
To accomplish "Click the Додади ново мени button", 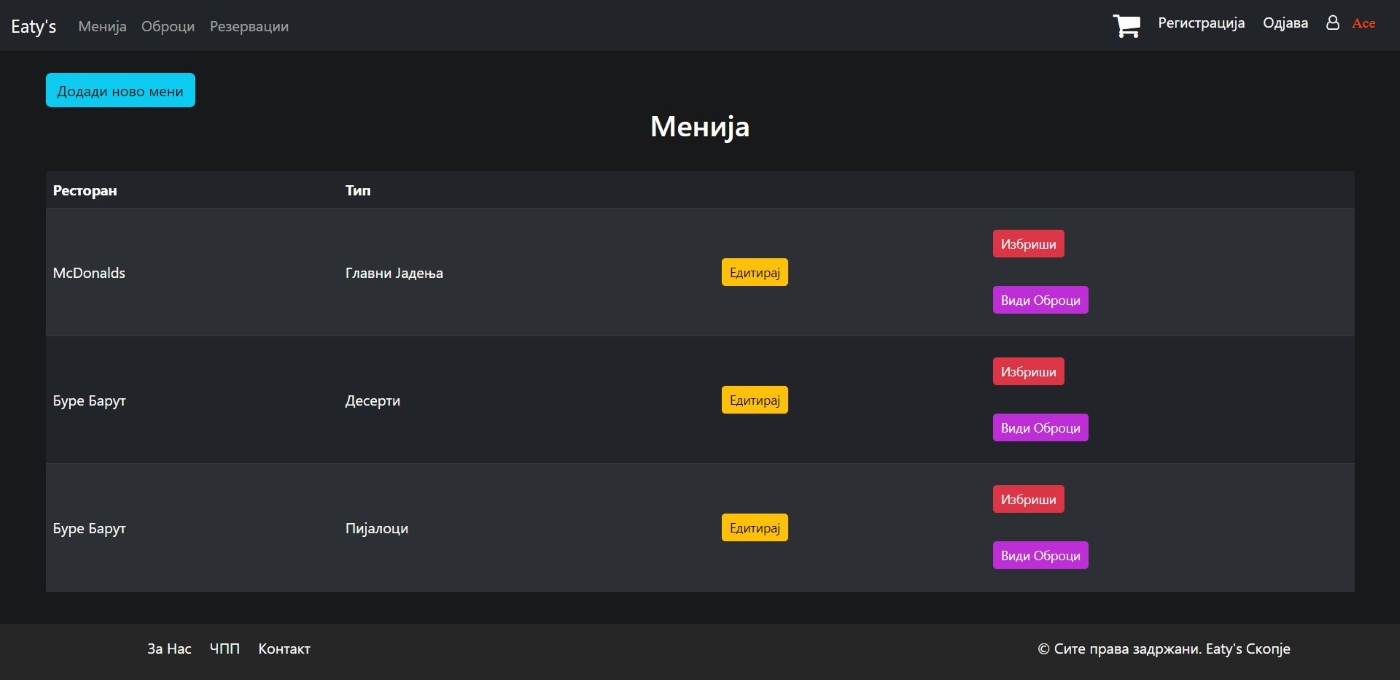I will pyautogui.click(x=120, y=90).
